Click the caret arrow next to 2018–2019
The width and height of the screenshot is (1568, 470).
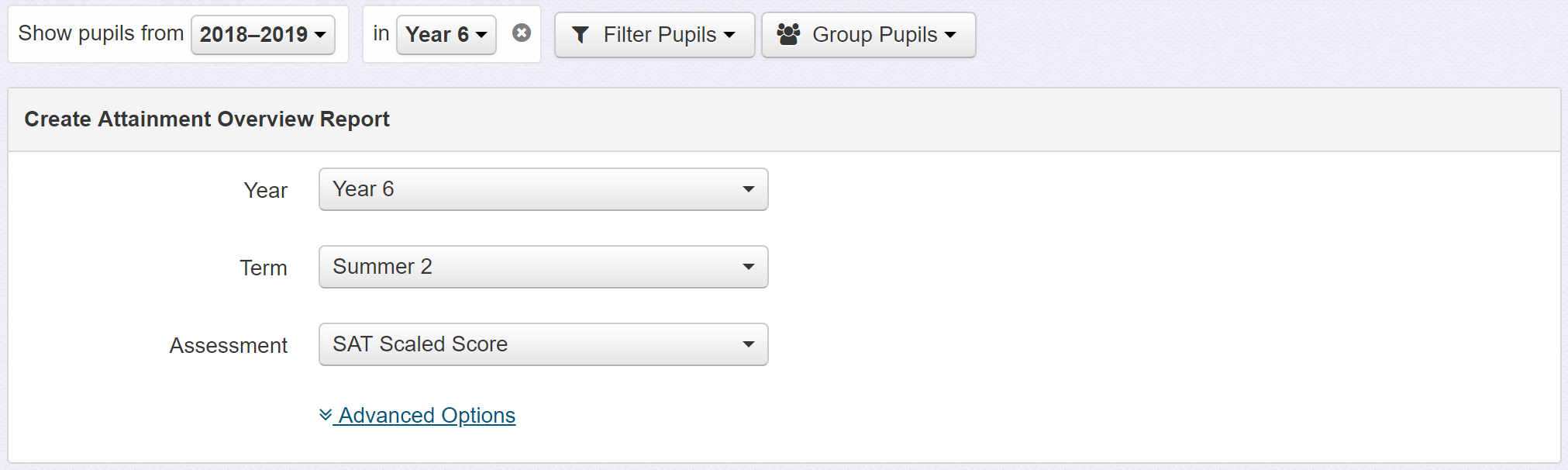(x=320, y=35)
